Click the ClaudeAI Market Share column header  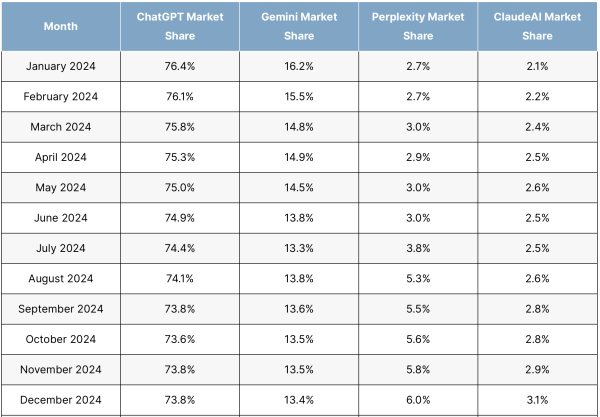pyautogui.click(x=537, y=26)
